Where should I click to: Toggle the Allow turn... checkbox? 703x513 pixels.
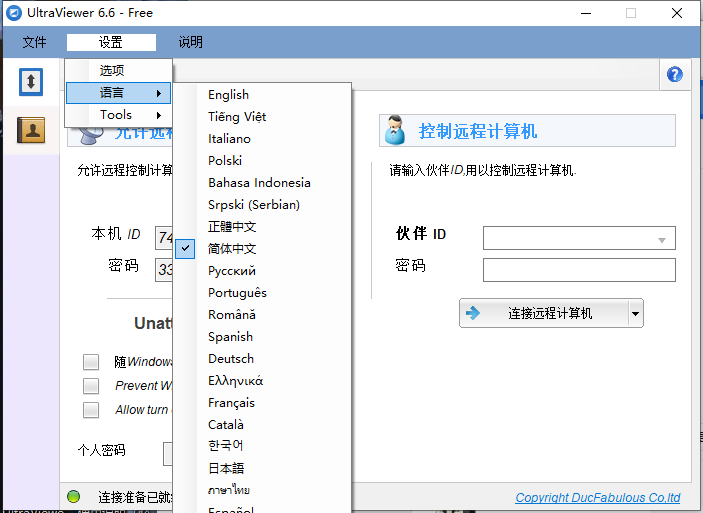[x=91, y=409]
